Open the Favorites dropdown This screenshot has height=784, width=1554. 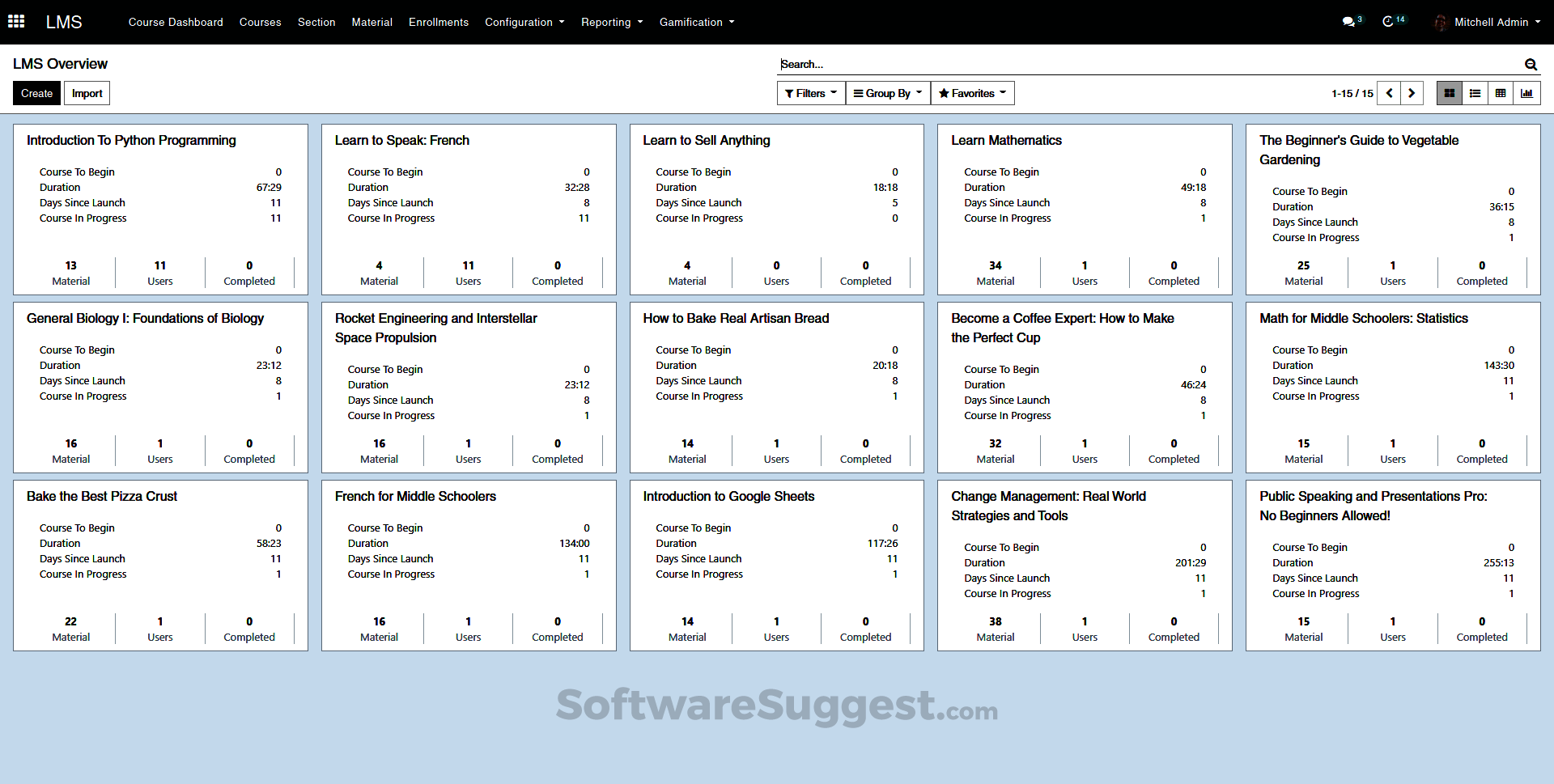(x=971, y=92)
